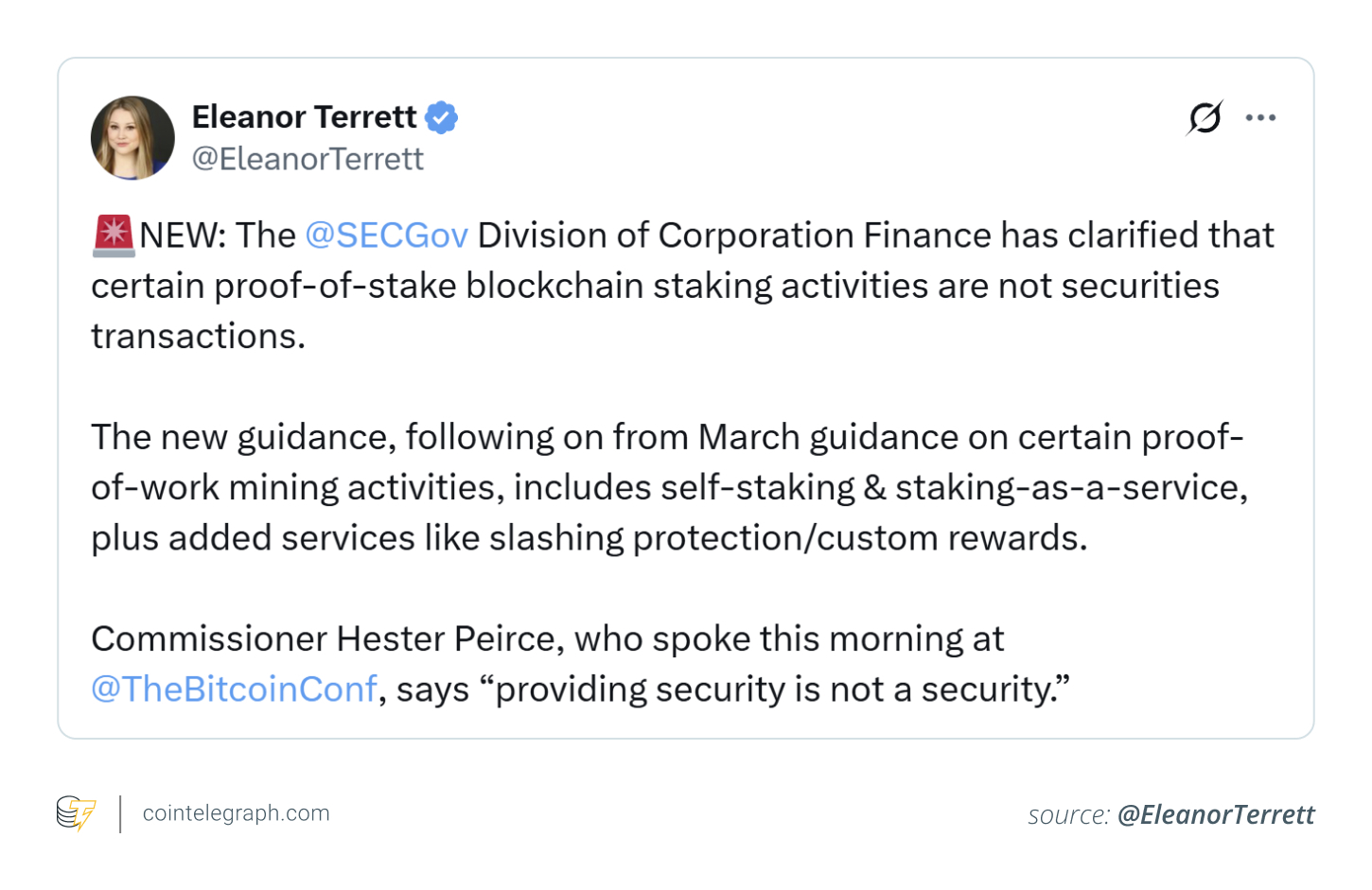Select the word 'securities' in the first paragraph
The image size is (1372, 890).
1139,285
